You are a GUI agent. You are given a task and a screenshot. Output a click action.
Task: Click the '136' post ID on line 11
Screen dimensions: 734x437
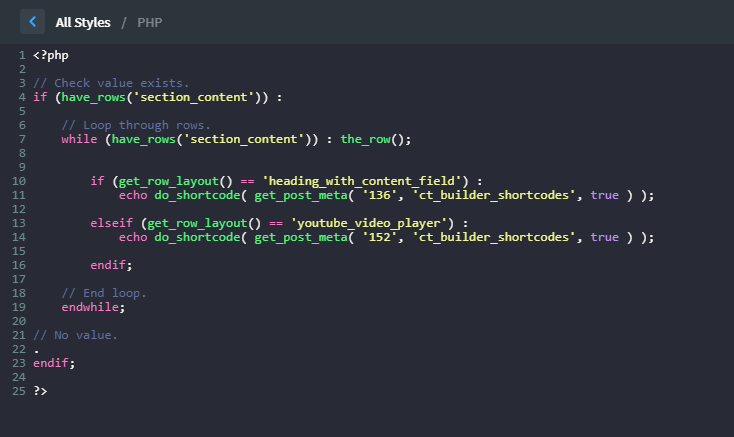pyautogui.click(x=380, y=195)
